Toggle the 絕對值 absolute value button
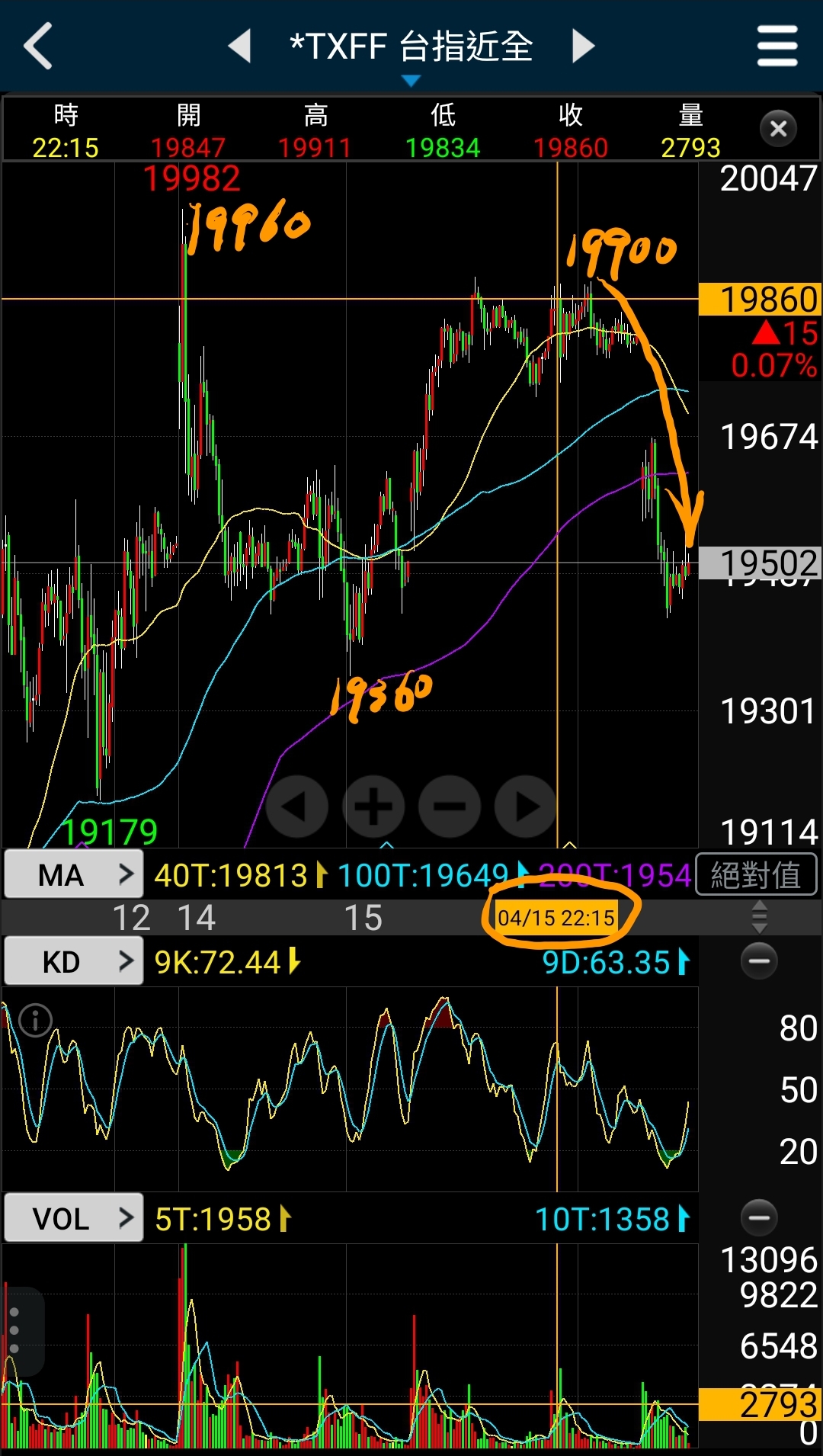823x1456 pixels. tap(756, 874)
